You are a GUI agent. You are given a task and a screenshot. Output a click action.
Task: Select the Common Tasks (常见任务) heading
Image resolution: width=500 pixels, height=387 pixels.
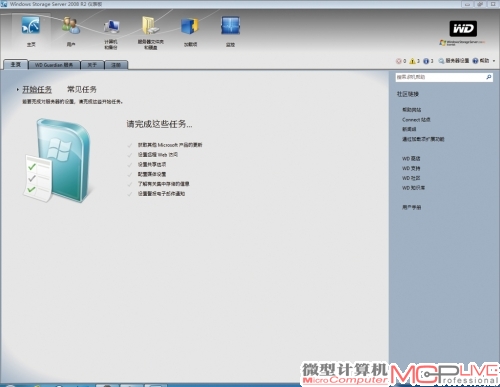pyautogui.click(x=82, y=89)
